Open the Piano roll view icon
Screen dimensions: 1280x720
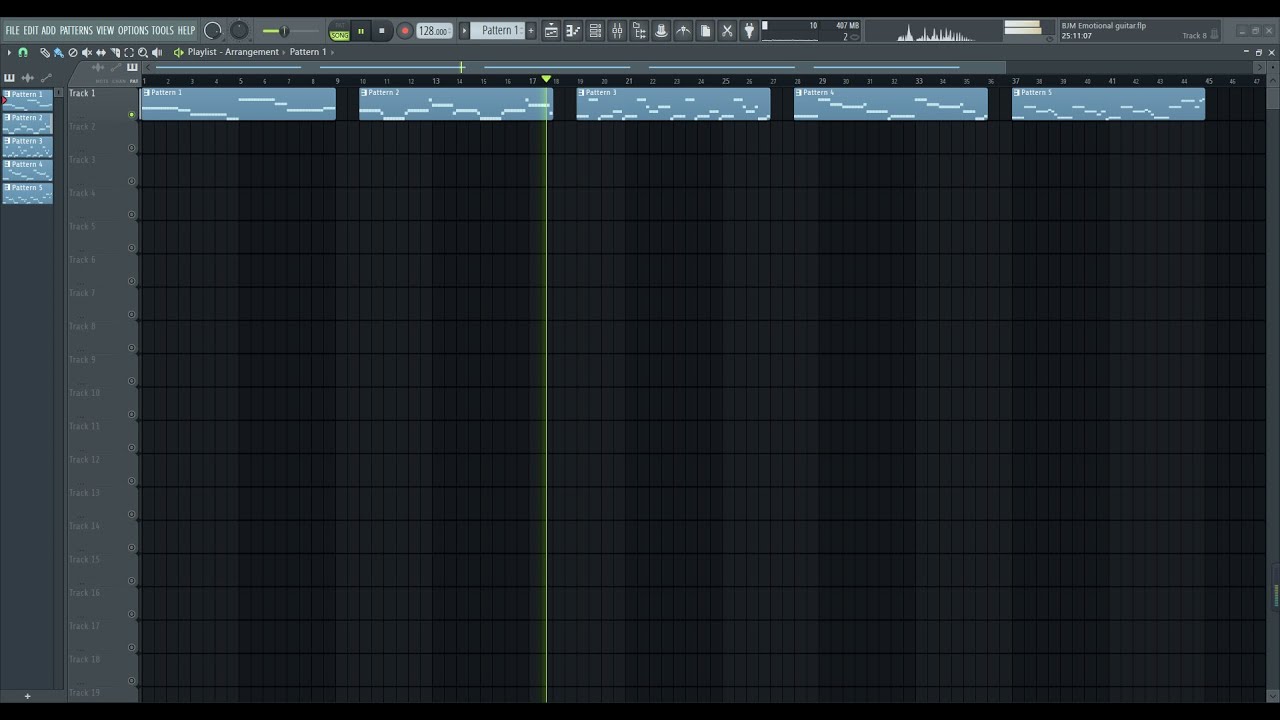pyautogui.click(x=573, y=31)
